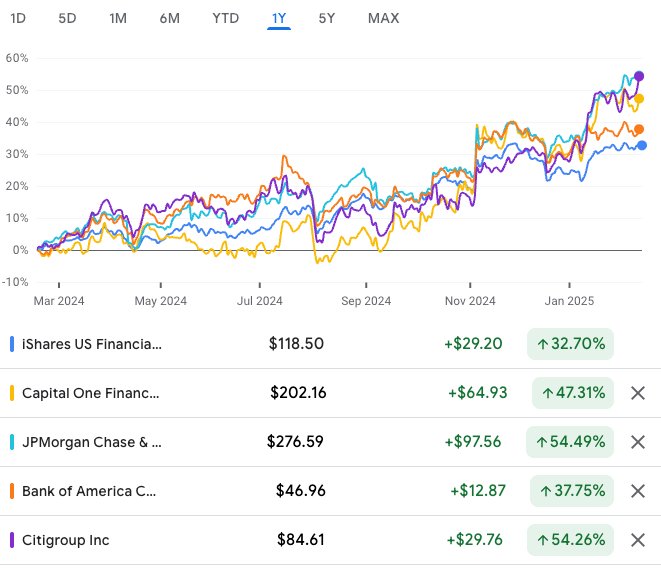The image size is (661, 573).
Task: Click the +$29.20 iShares gain
Action: tap(473, 344)
